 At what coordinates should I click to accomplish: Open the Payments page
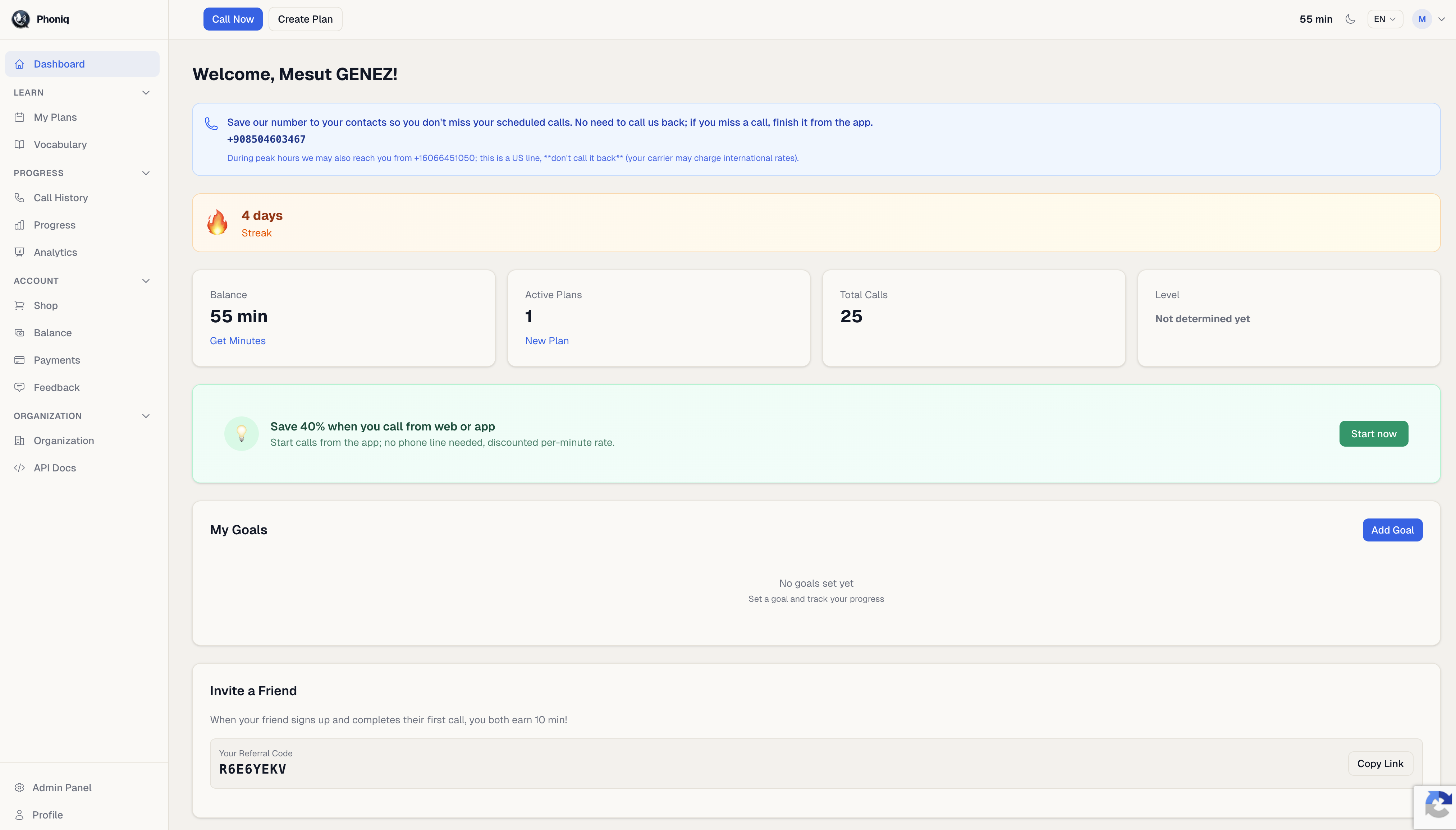(x=82, y=360)
